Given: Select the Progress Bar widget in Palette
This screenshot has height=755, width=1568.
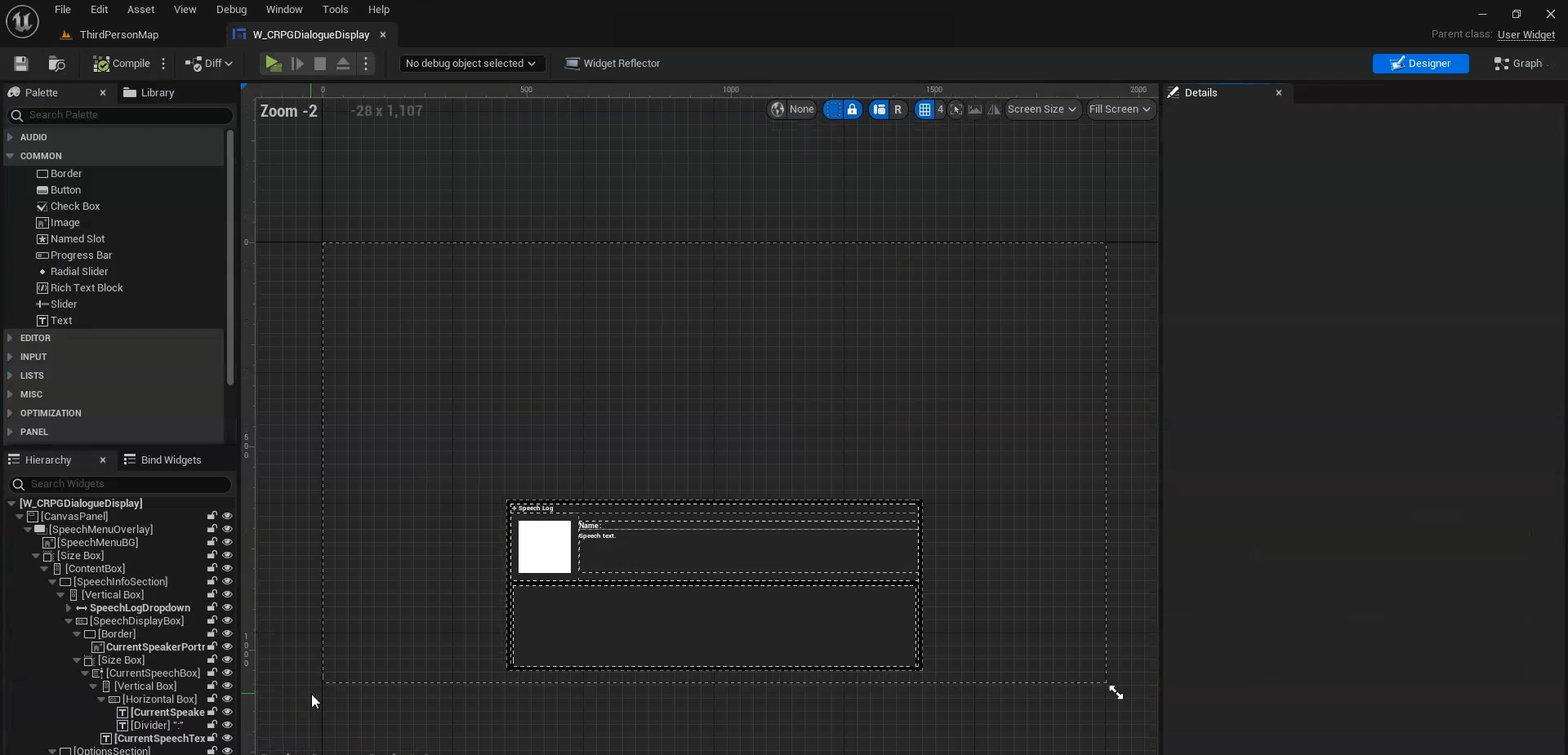Looking at the screenshot, I should click(74, 255).
